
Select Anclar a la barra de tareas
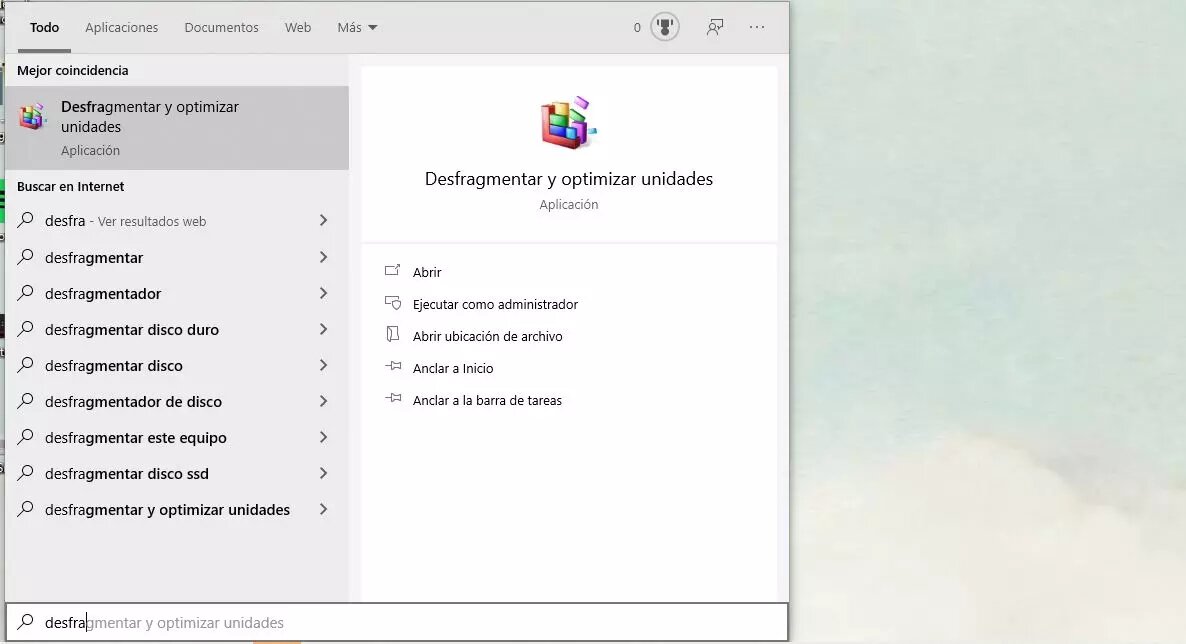click(487, 400)
